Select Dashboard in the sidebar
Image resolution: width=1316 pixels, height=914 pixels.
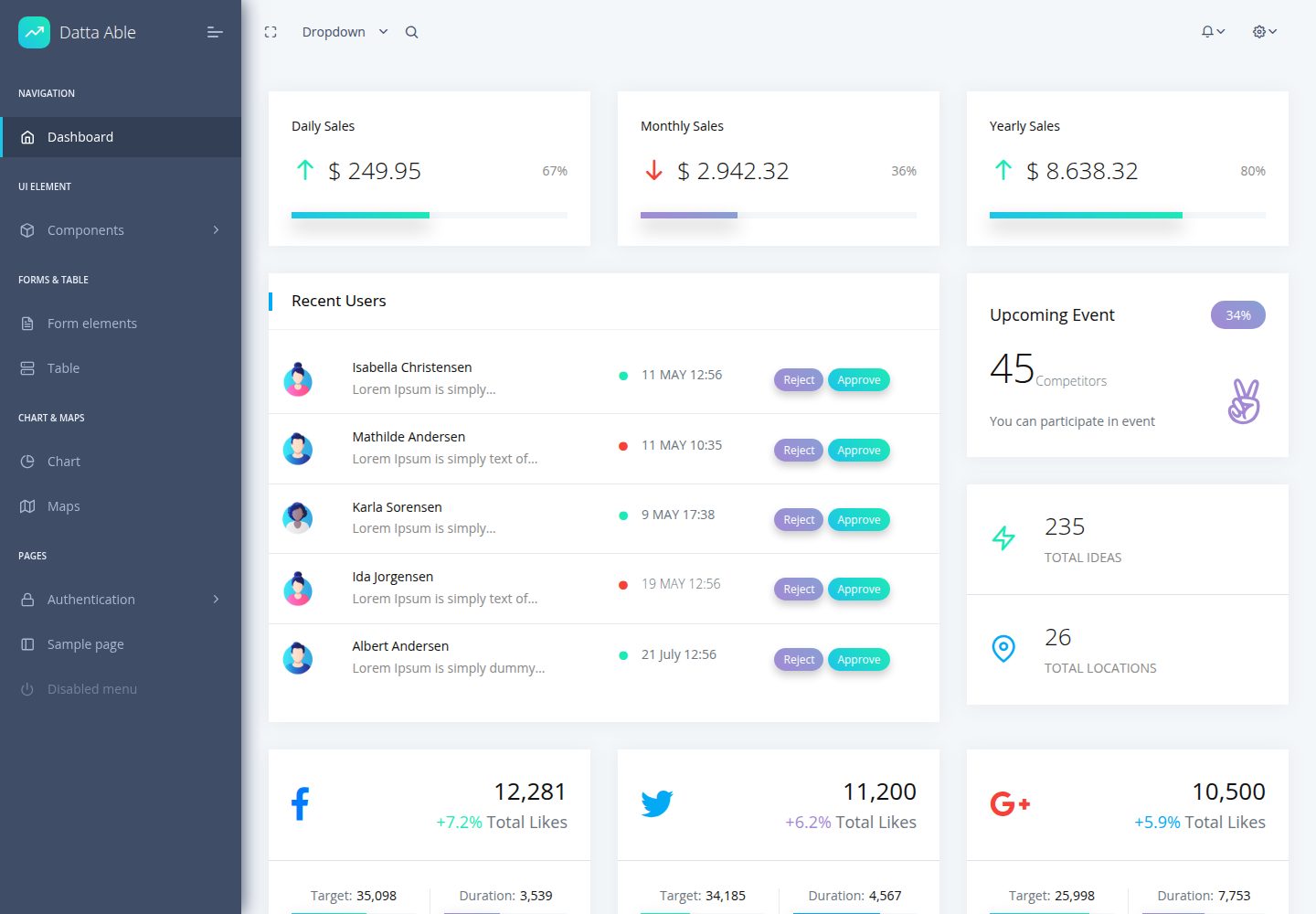pos(121,137)
